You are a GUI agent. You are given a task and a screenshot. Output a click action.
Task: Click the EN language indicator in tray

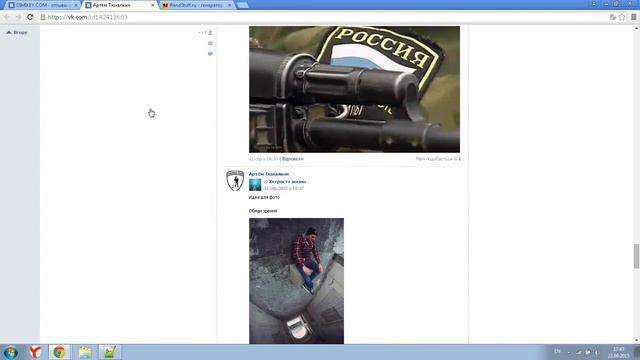pos(557,351)
